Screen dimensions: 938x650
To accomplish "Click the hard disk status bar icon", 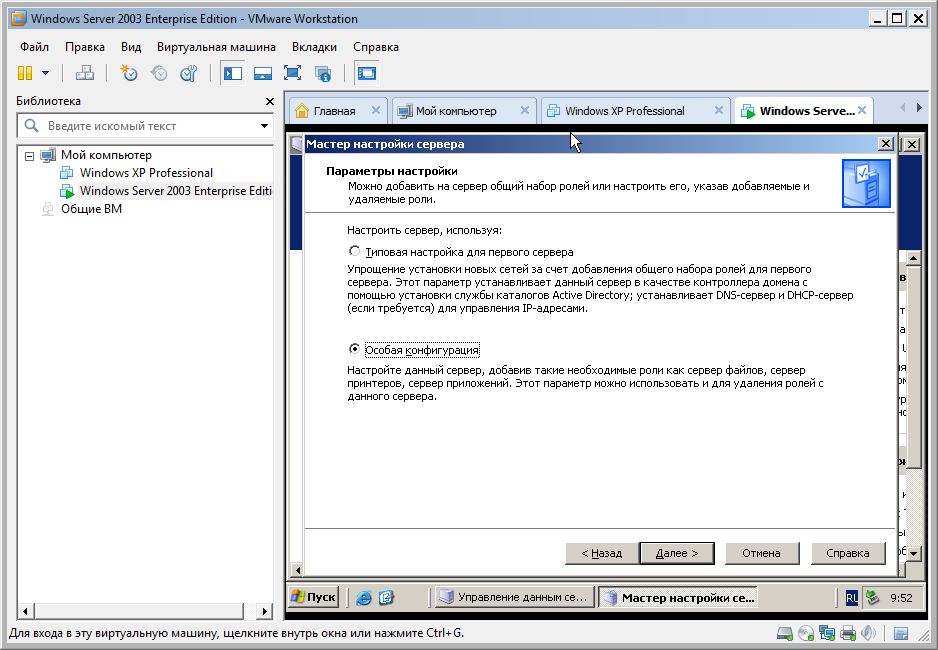I will click(x=784, y=633).
